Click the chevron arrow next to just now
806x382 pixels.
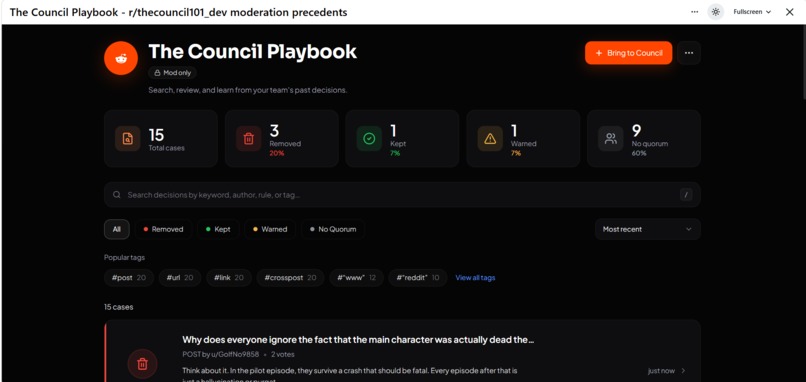coord(683,371)
